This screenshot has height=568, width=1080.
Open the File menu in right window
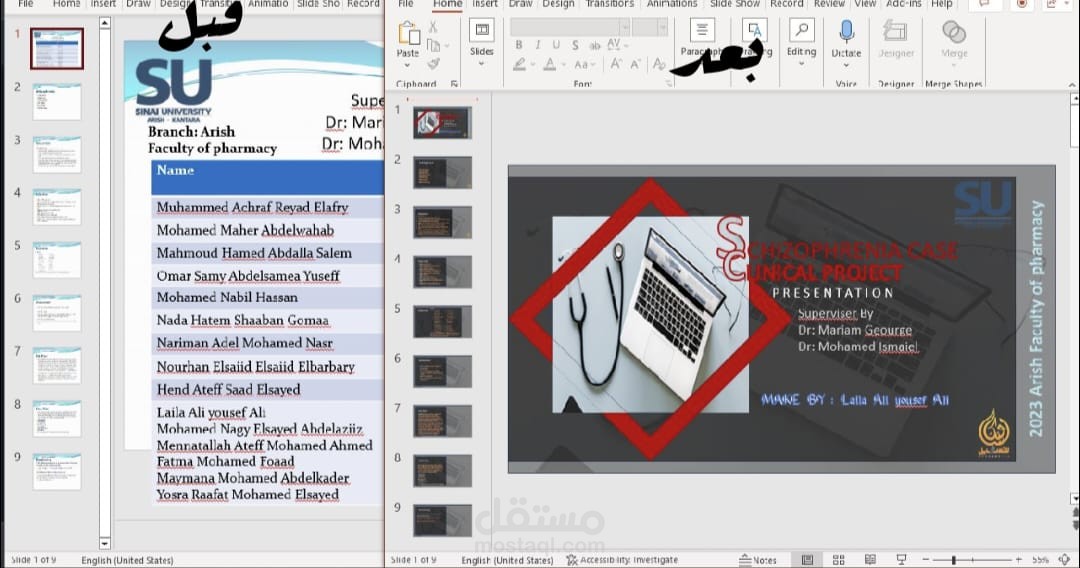(406, 4)
